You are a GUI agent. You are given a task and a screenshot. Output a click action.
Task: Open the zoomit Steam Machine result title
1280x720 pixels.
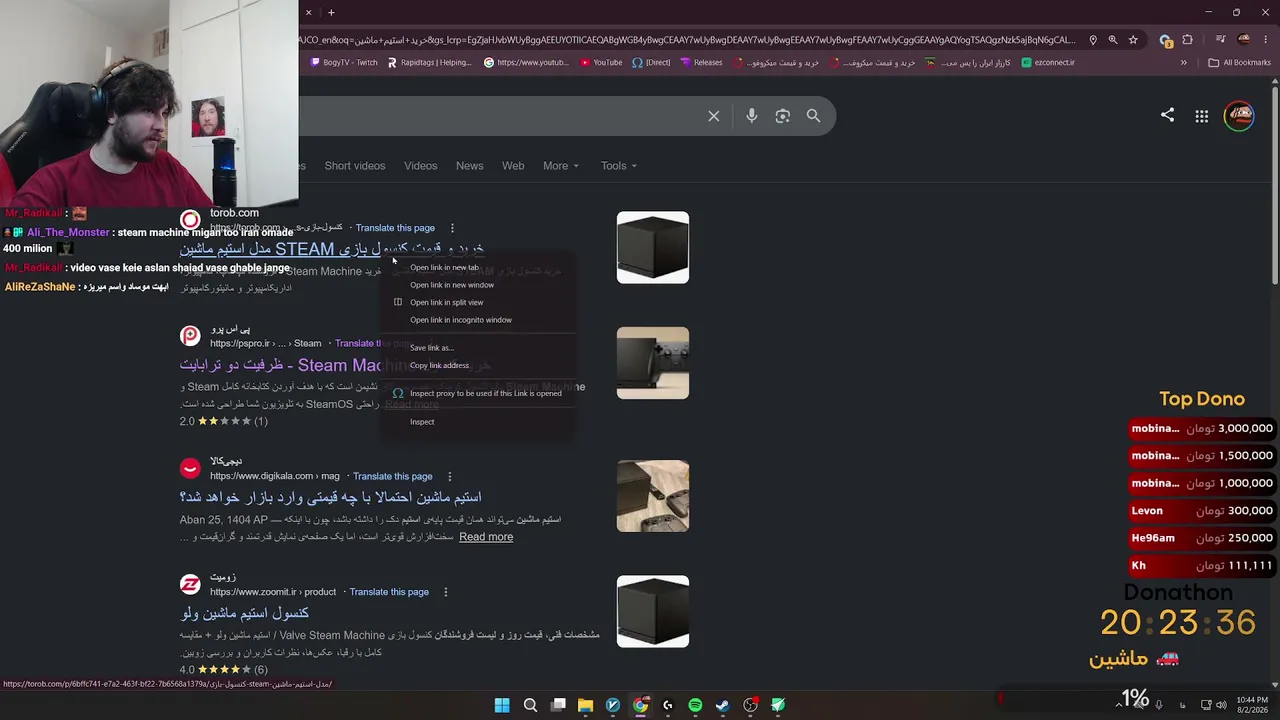pyautogui.click(x=245, y=613)
